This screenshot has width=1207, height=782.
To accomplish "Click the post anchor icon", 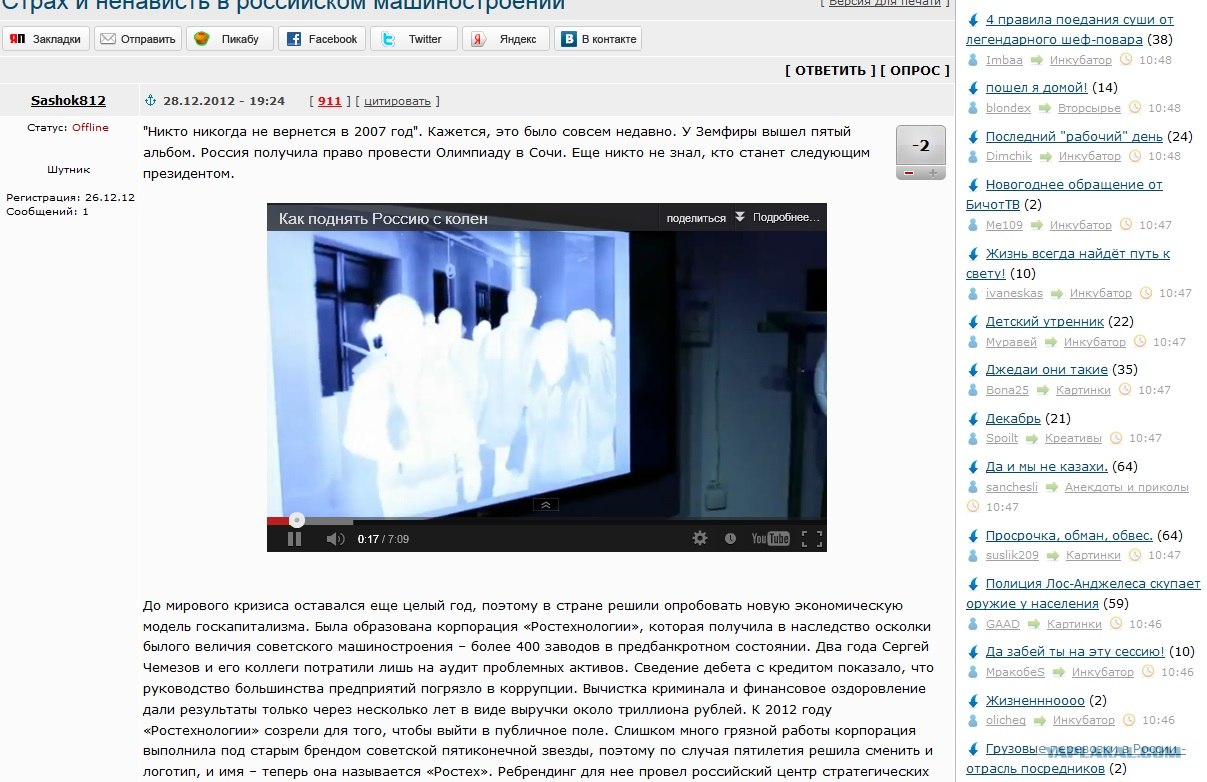I will (152, 100).
